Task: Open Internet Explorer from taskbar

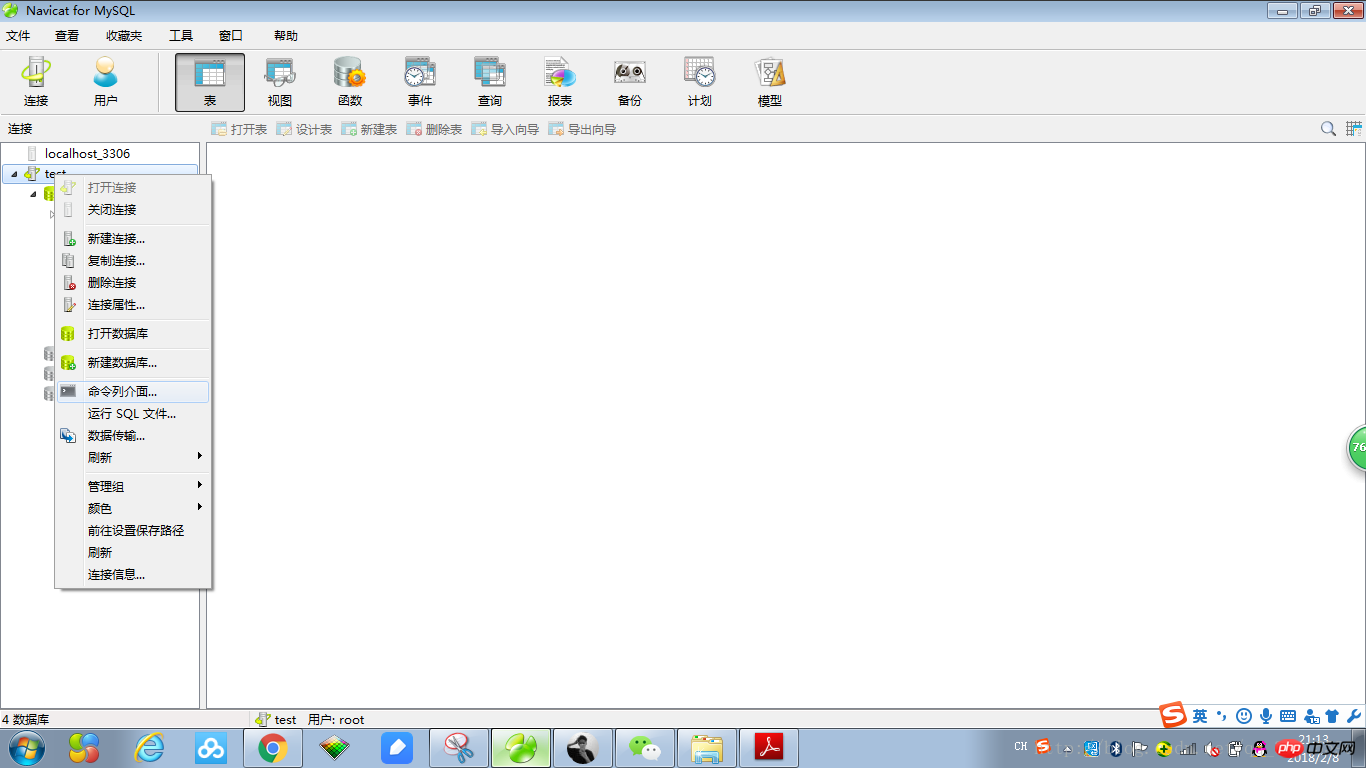Action: click(x=149, y=748)
